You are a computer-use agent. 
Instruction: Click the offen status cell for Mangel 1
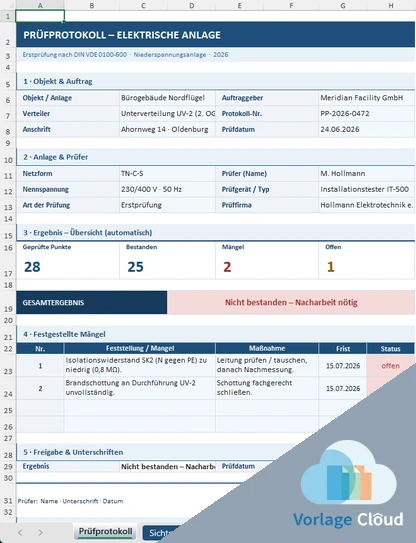pos(390,366)
